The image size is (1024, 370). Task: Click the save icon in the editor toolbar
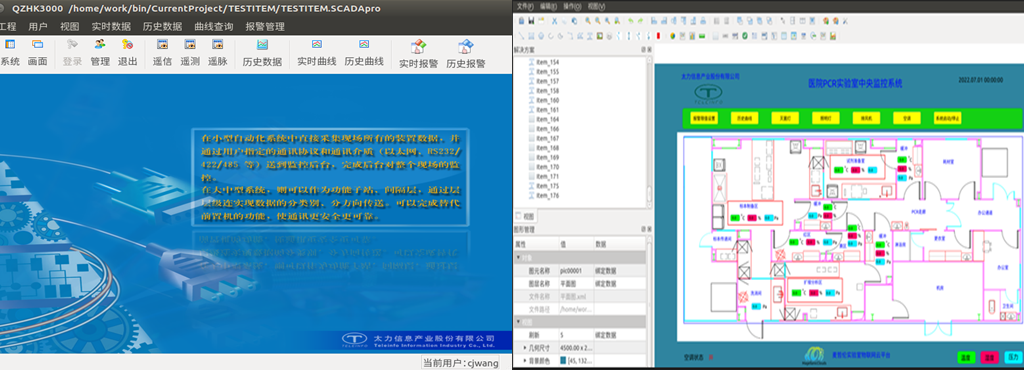point(531,21)
